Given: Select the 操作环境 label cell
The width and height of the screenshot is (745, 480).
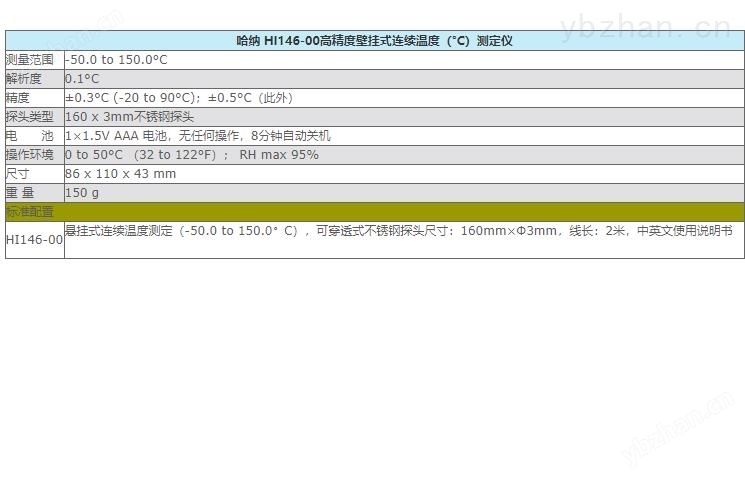Looking at the screenshot, I should (x=35, y=155).
